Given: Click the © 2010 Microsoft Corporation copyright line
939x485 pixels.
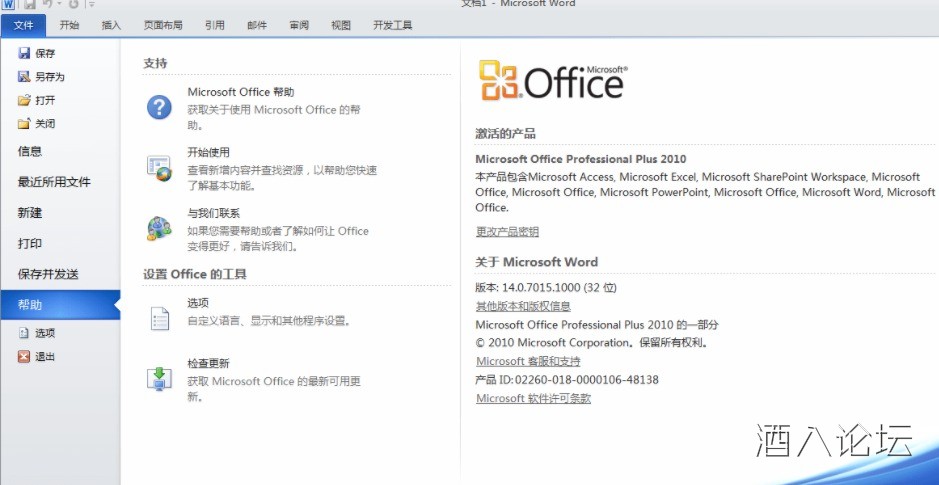Looking at the screenshot, I should (592, 343).
